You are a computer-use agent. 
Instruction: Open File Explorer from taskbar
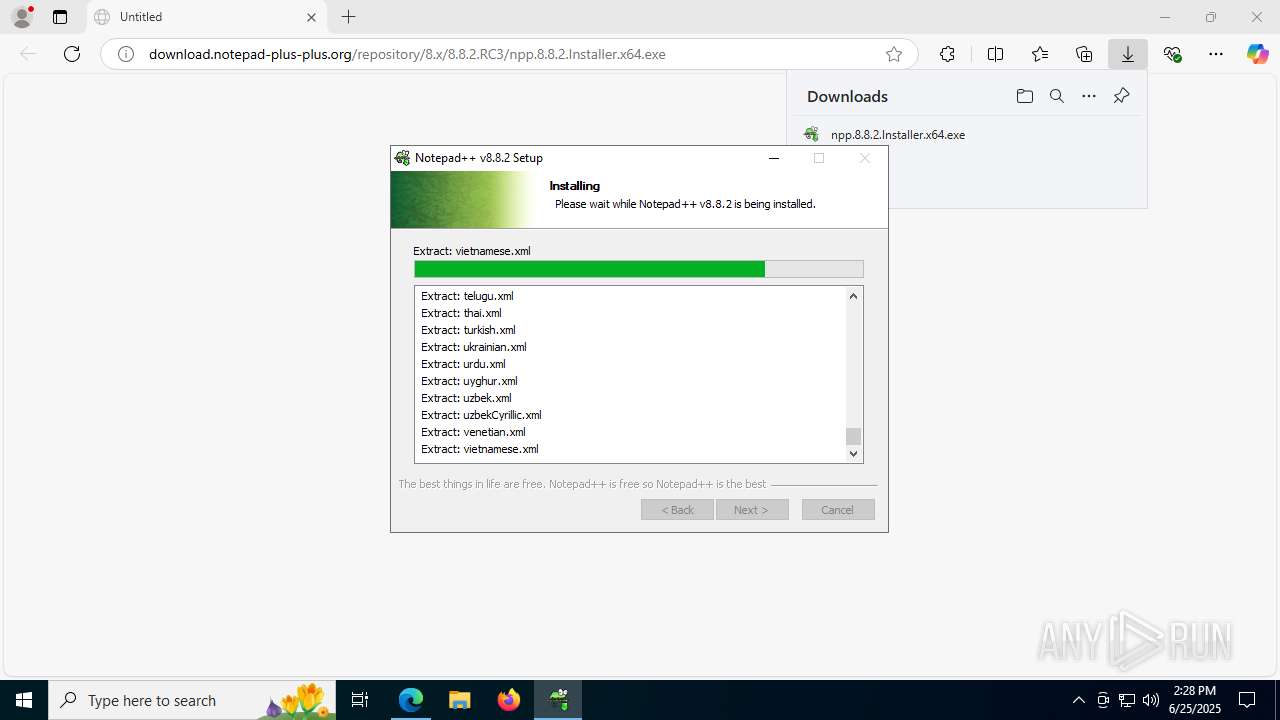coord(459,700)
